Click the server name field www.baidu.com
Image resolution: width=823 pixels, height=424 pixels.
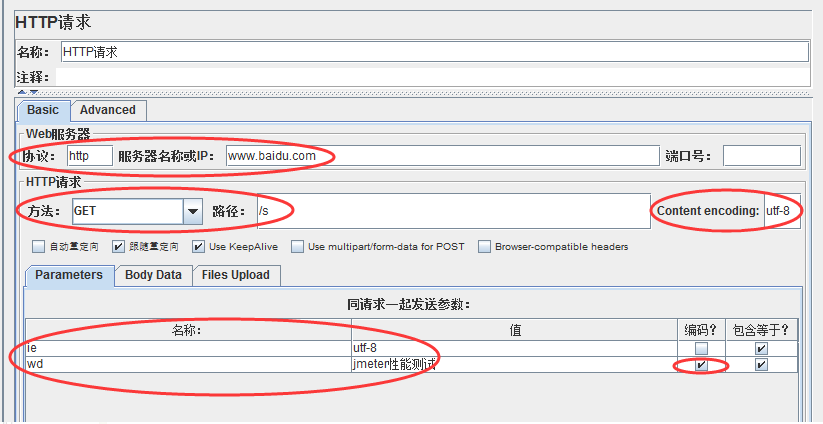tap(442, 156)
